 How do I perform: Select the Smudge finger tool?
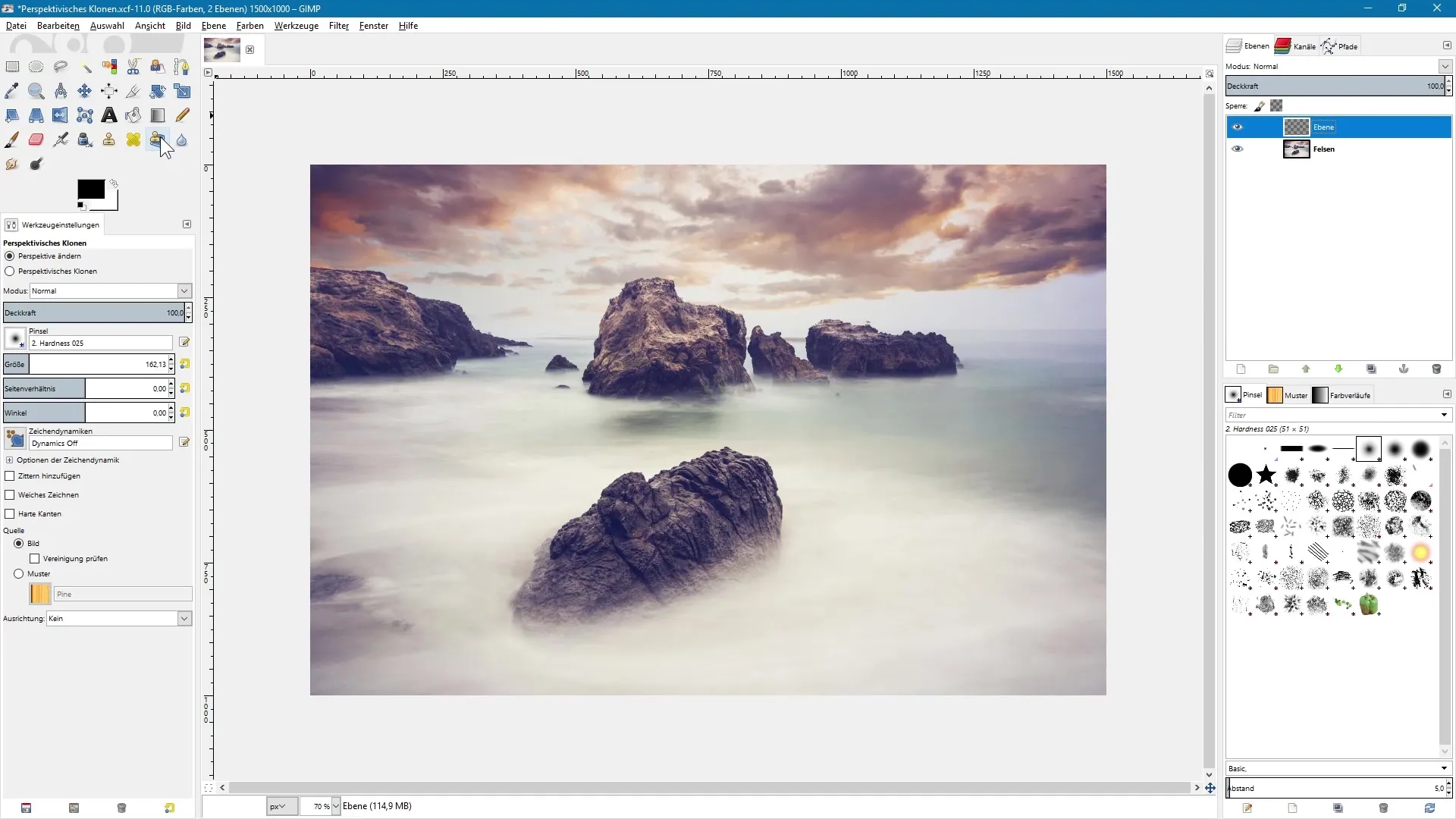[x=11, y=164]
